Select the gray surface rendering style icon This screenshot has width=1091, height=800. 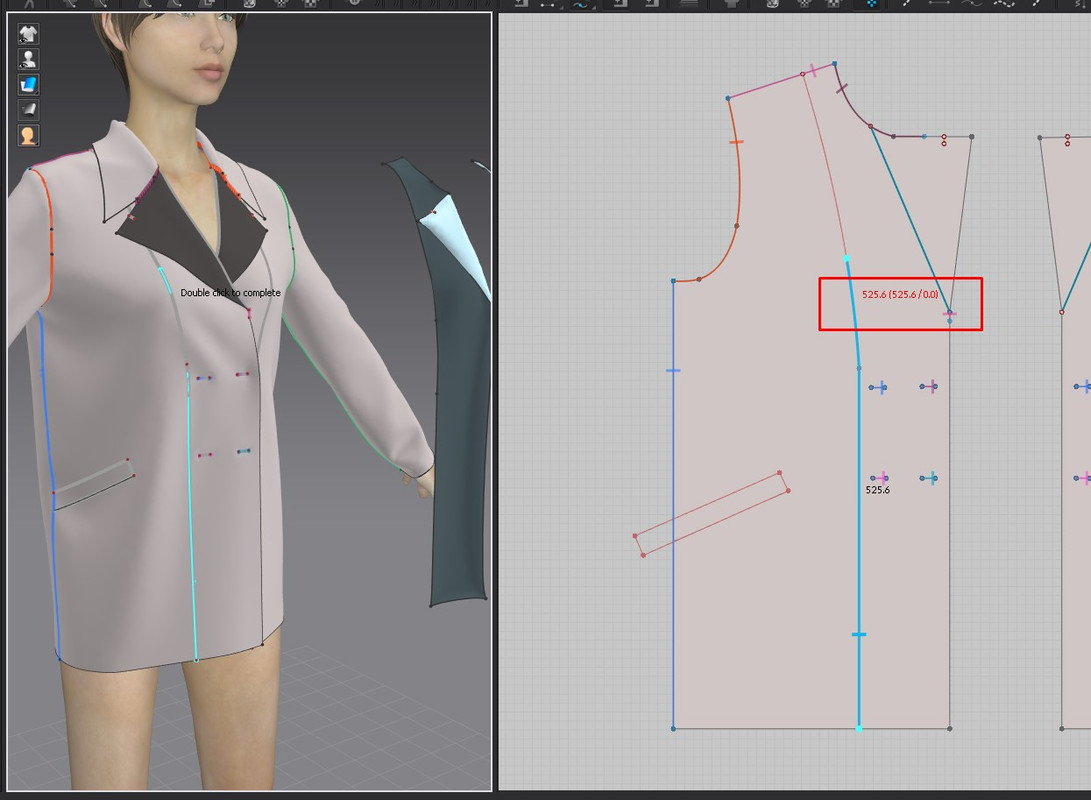tap(28, 109)
